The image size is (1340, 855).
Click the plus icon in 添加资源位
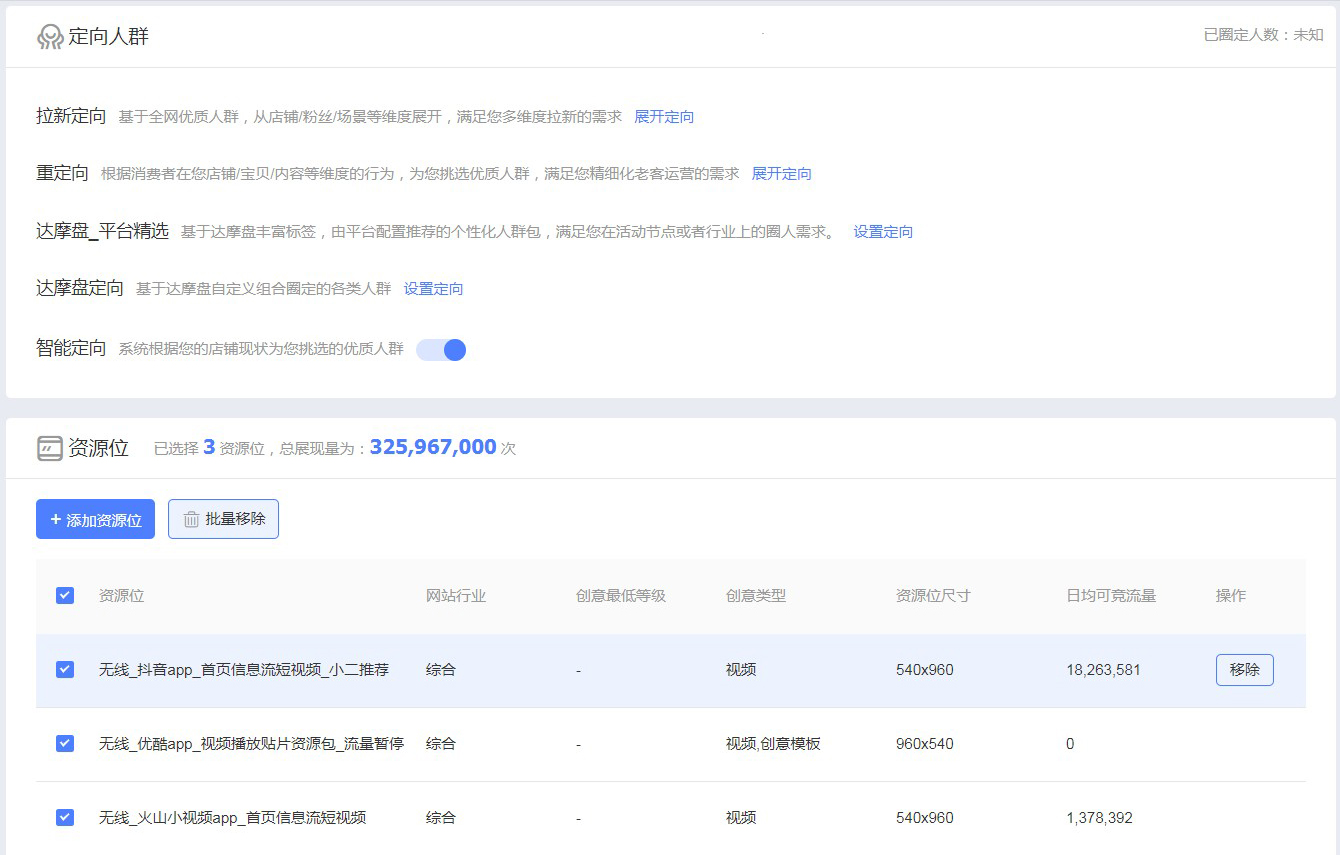click(x=56, y=519)
